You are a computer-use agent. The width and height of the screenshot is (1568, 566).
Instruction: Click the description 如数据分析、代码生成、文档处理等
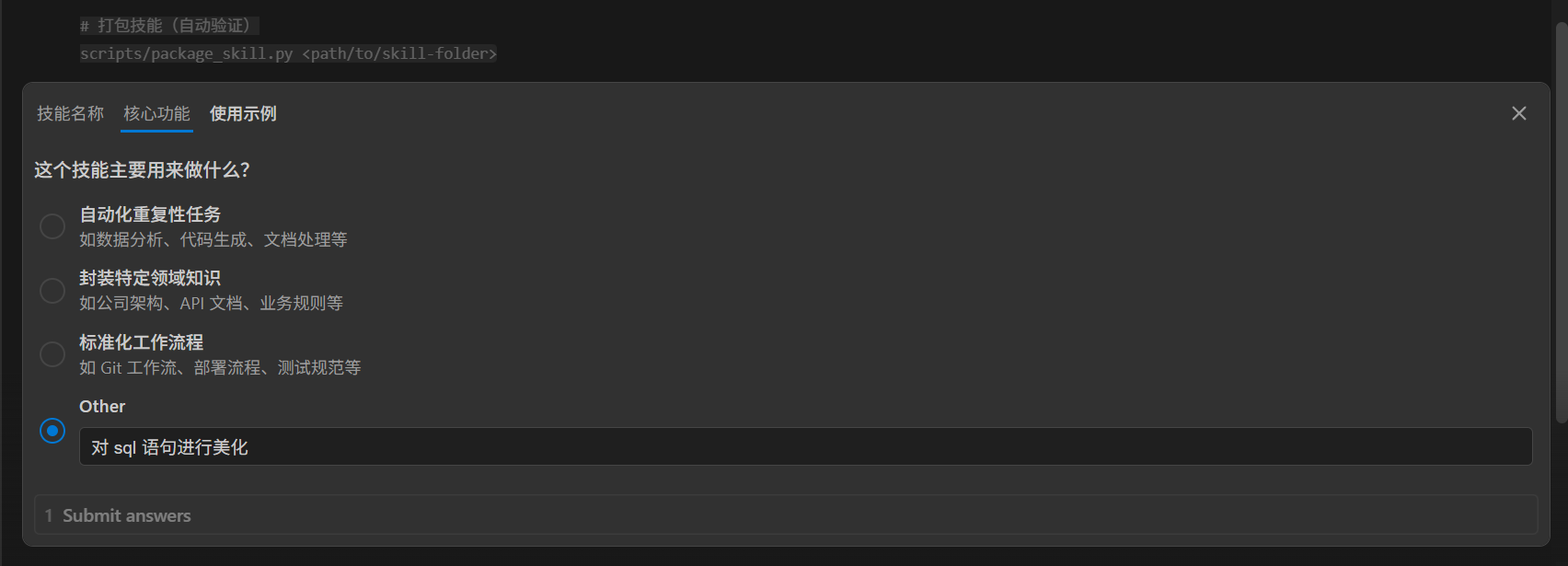(213, 239)
